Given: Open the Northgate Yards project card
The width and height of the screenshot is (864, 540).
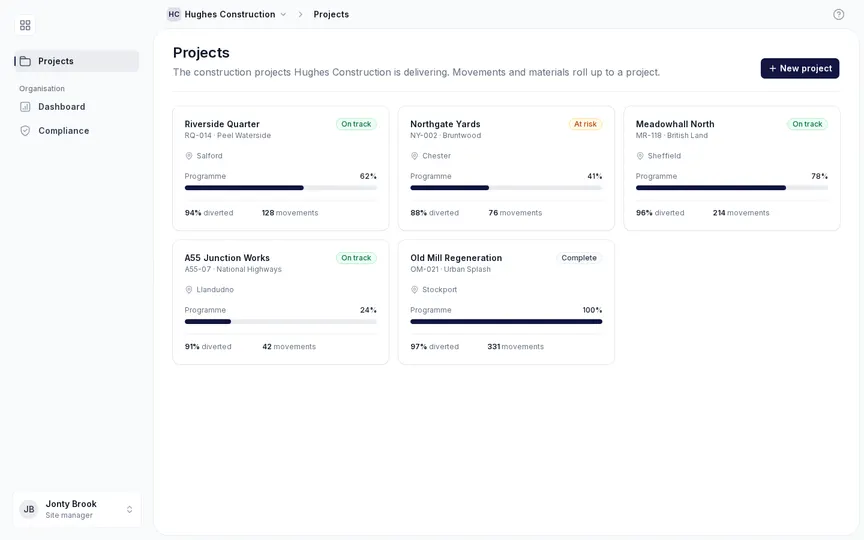Looking at the screenshot, I should pyautogui.click(x=506, y=168).
